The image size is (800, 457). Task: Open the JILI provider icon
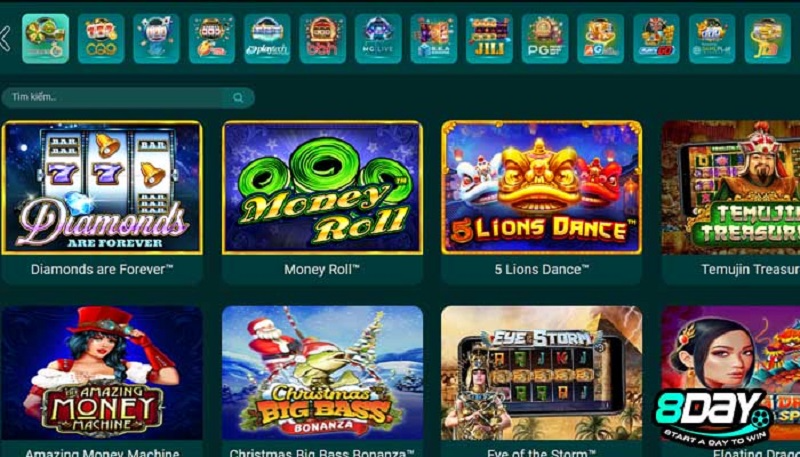489,38
